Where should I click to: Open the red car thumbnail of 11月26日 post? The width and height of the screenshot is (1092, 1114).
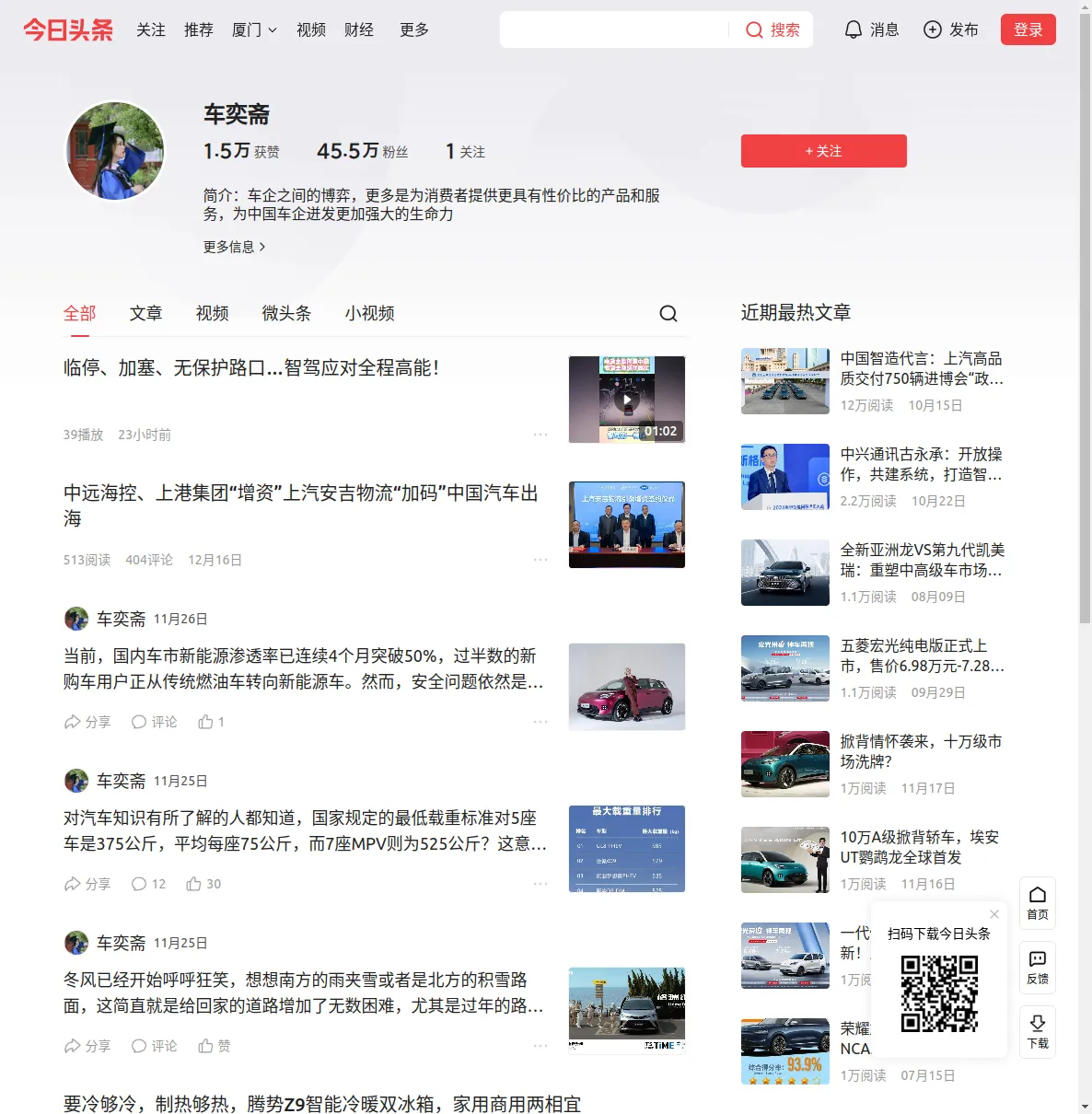[x=627, y=687]
